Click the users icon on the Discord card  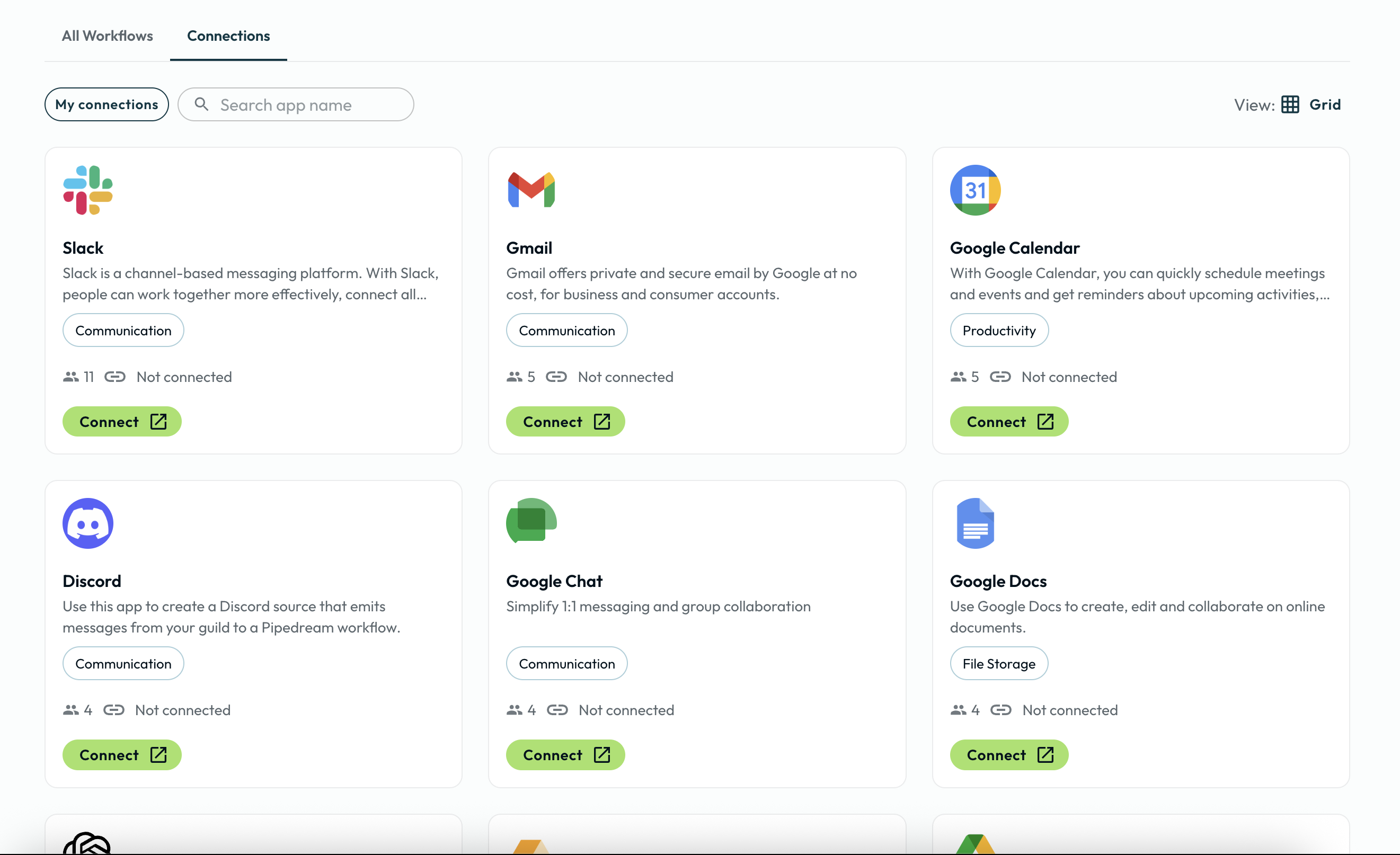[x=71, y=709]
